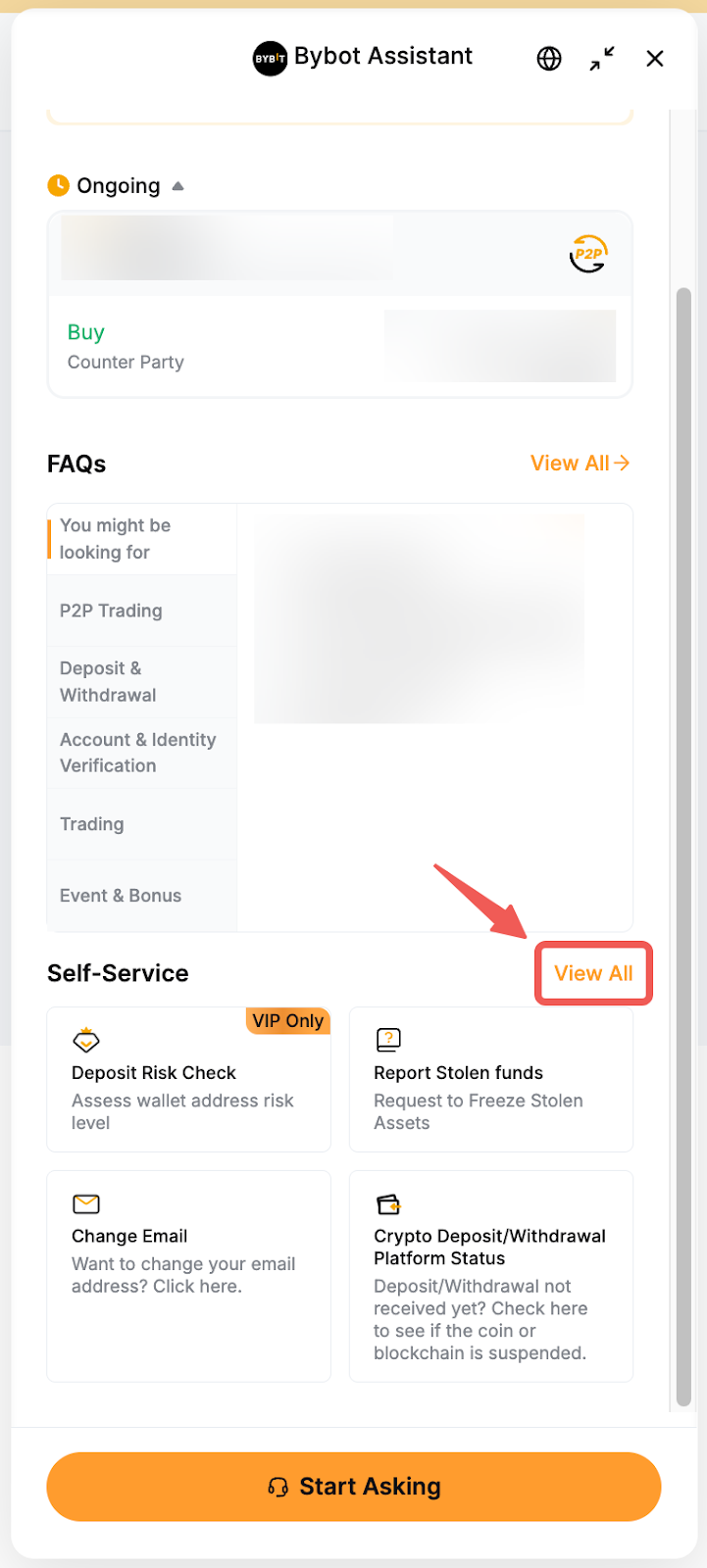Open View All link for FAQs

pos(580,464)
